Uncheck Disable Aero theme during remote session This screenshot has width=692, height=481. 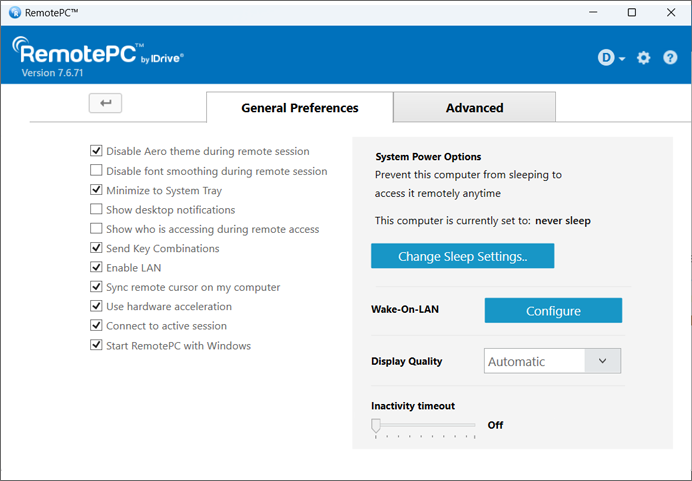(97, 151)
